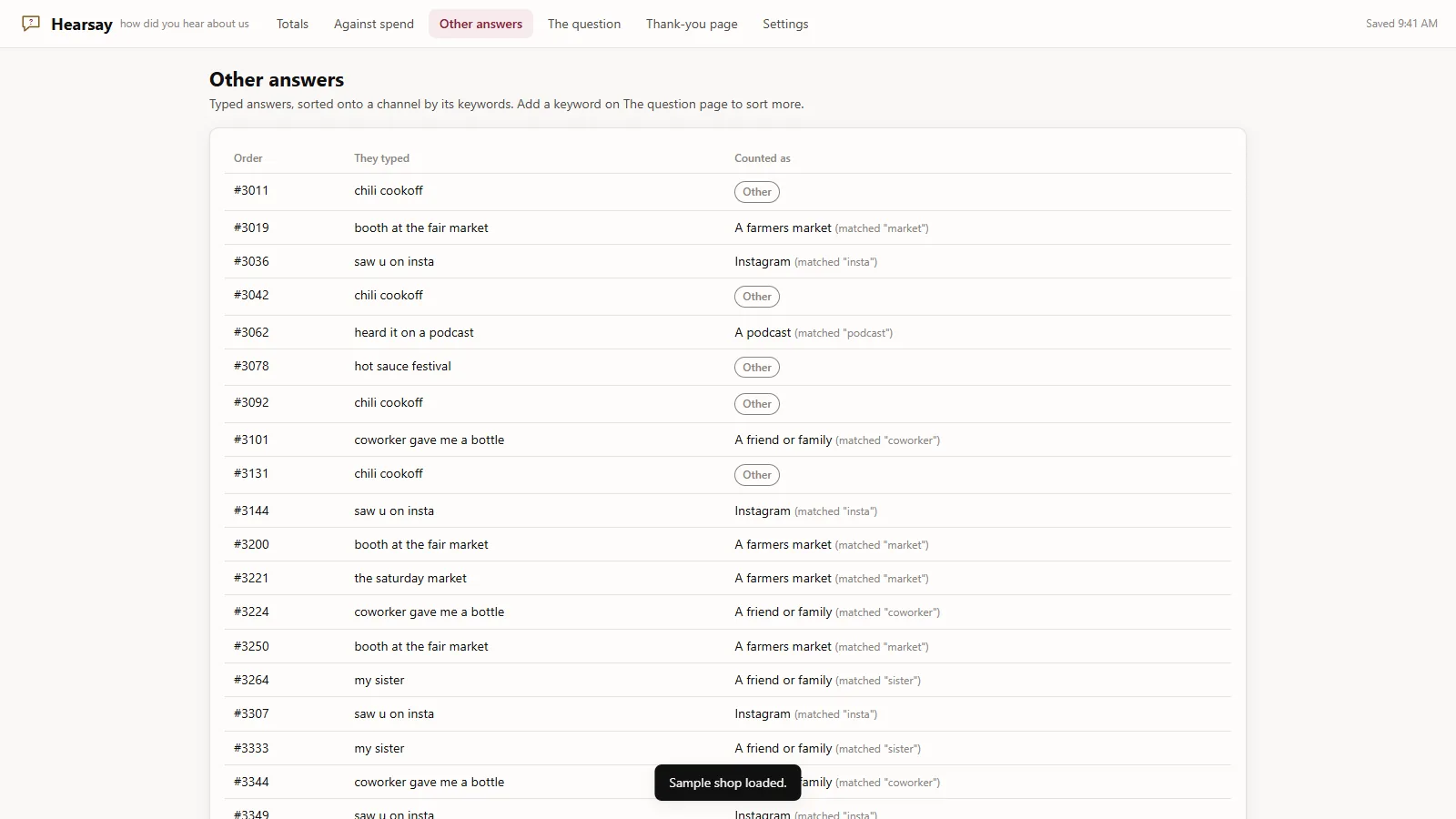Click the Saved 9:41 AM status

[1401, 24]
